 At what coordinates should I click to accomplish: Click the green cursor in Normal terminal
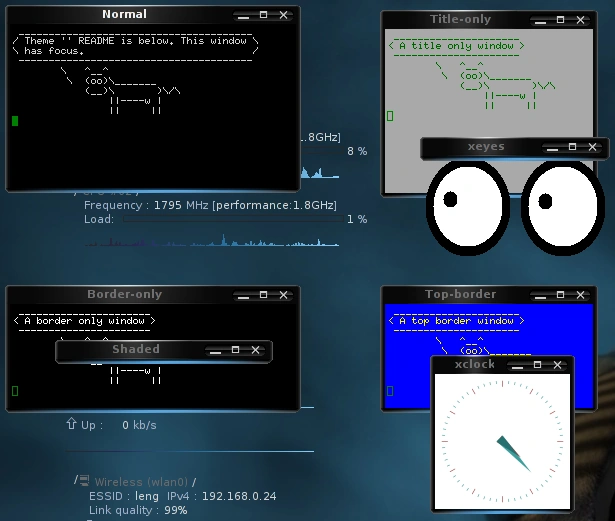[x=15, y=121]
